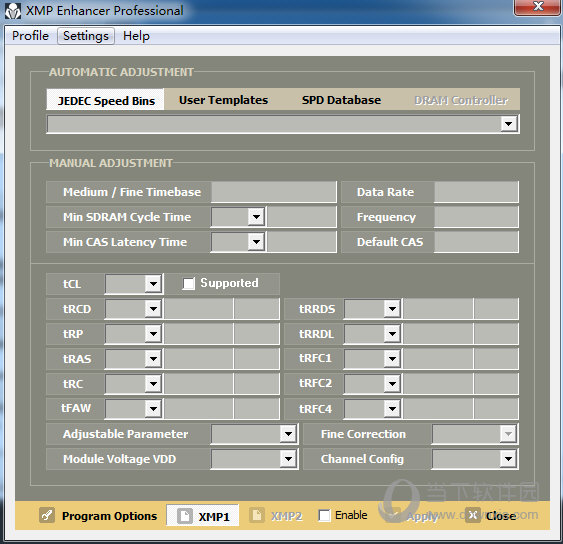The width and height of the screenshot is (563, 544).
Task: Click the Min CAS Latency Time value field
Action: [x=302, y=242]
